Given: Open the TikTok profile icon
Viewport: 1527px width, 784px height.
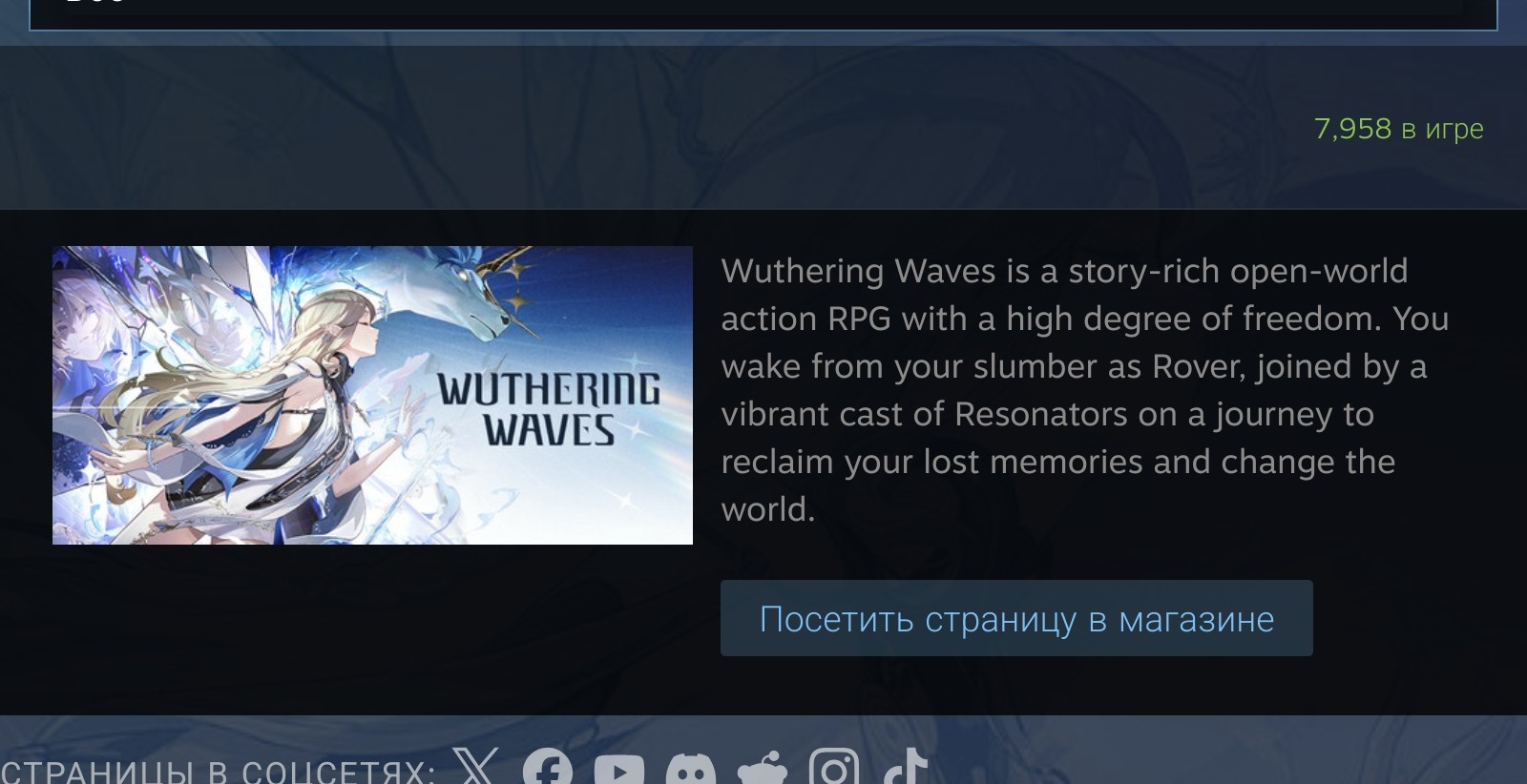Looking at the screenshot, I should [x=905, y=766].
